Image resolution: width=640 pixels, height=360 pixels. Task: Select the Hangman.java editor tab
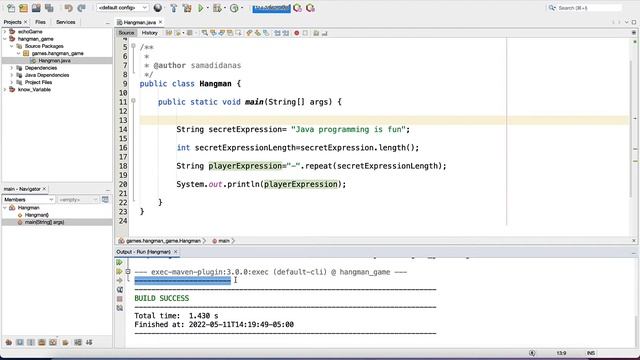coord(140,22)
